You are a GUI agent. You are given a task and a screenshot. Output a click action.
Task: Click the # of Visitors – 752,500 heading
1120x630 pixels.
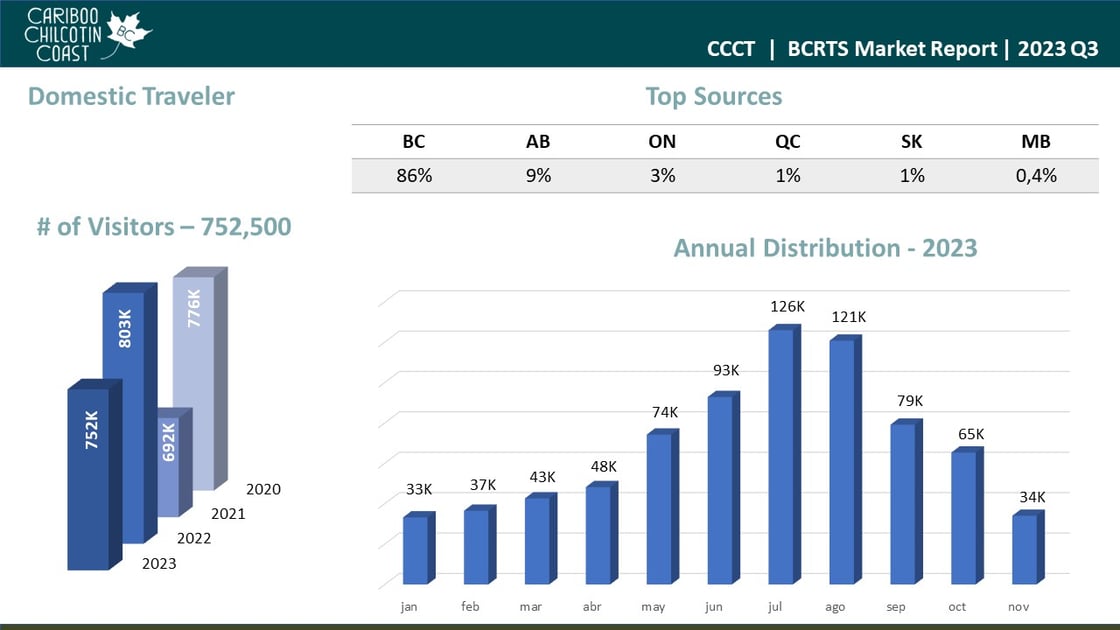[164, 227]
